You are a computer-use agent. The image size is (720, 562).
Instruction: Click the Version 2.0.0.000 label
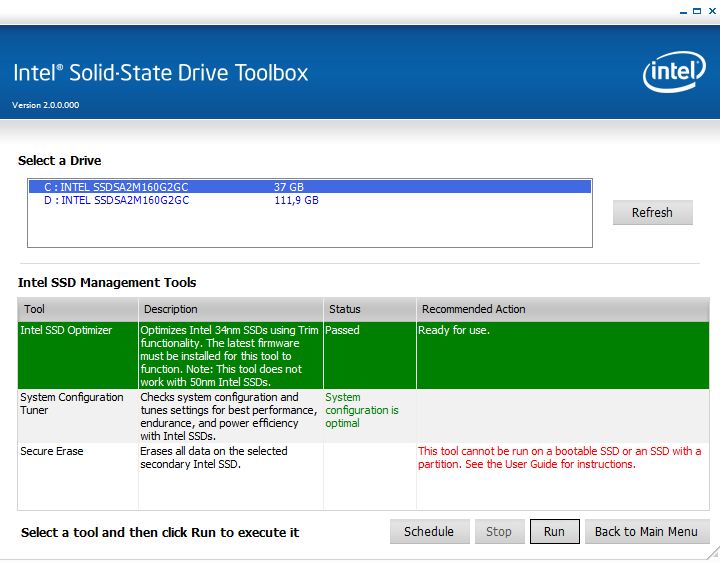tap(45, 105)
